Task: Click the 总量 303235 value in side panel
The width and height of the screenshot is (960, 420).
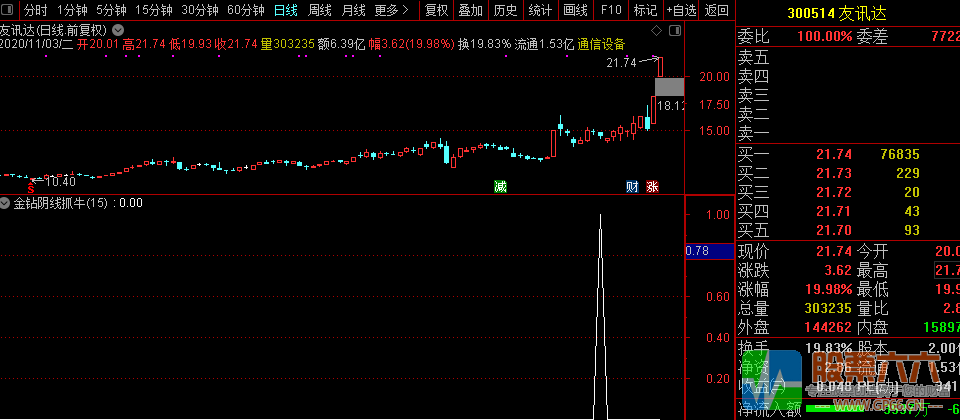Action: (830, 308)
